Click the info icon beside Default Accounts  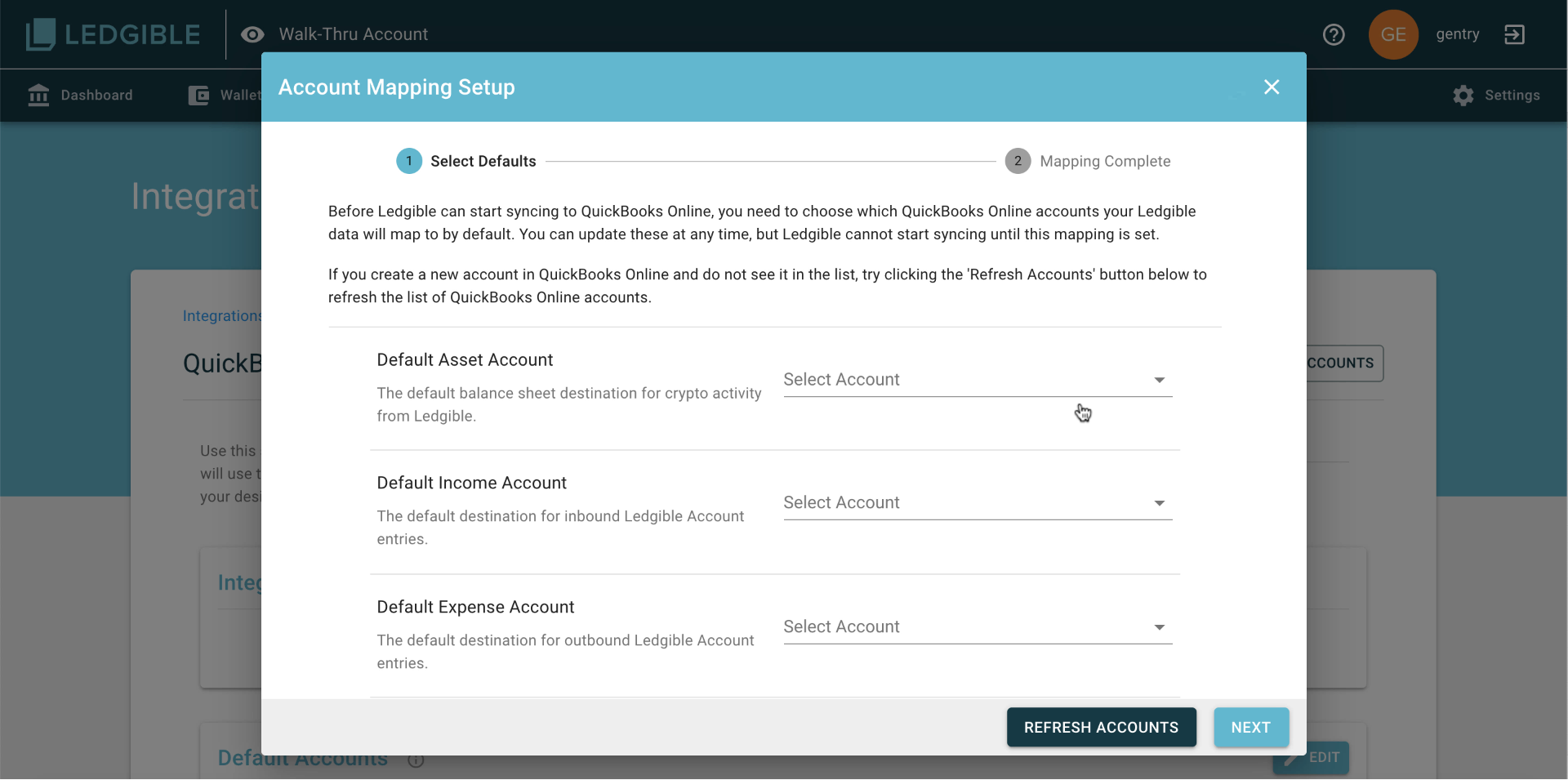pos(416,760)
